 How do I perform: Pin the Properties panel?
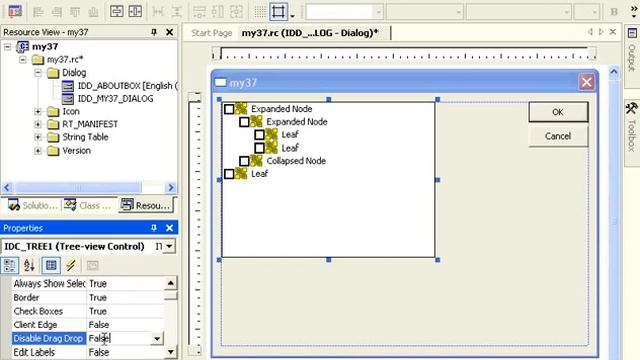(154, 228)
